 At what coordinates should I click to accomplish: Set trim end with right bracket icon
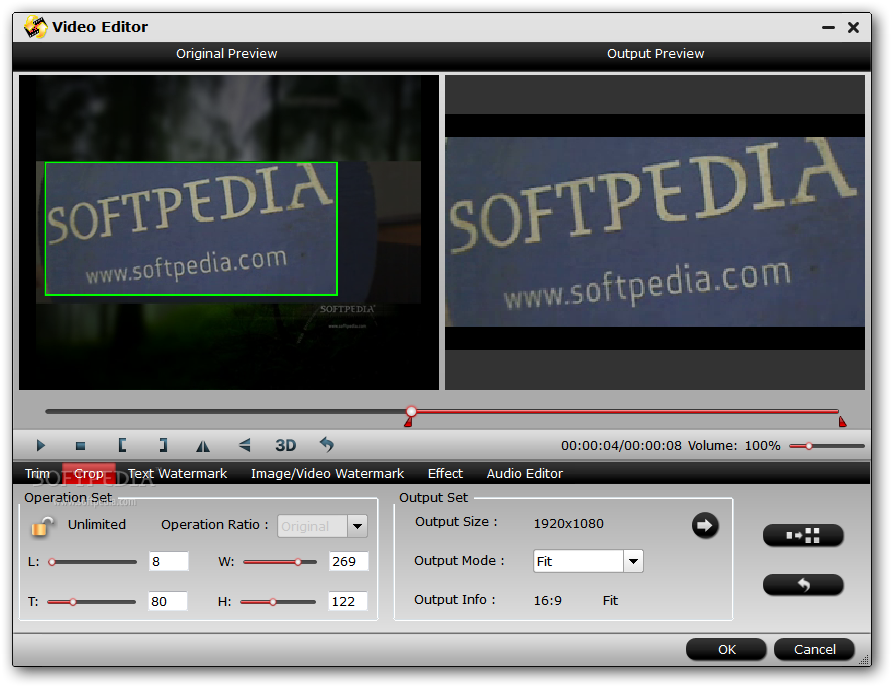click(x=163, y=445)
